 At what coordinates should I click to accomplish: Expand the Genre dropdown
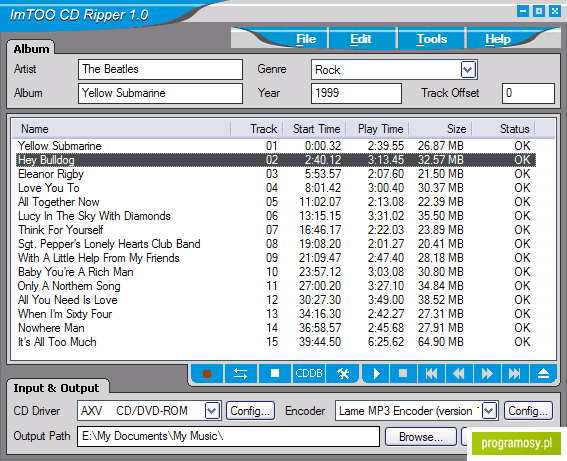(x=468, y=69)
